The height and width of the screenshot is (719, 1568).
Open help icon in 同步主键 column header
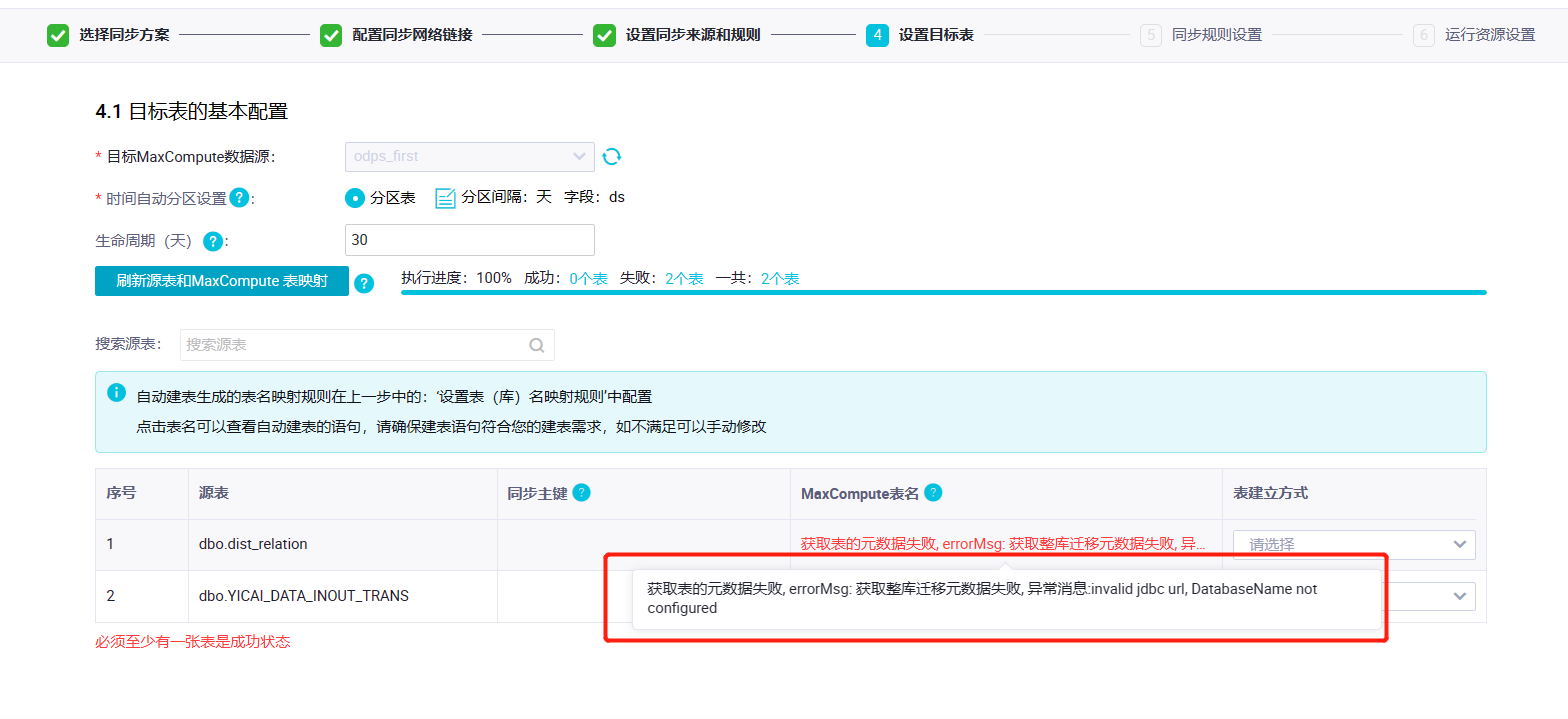pos(581,492)
